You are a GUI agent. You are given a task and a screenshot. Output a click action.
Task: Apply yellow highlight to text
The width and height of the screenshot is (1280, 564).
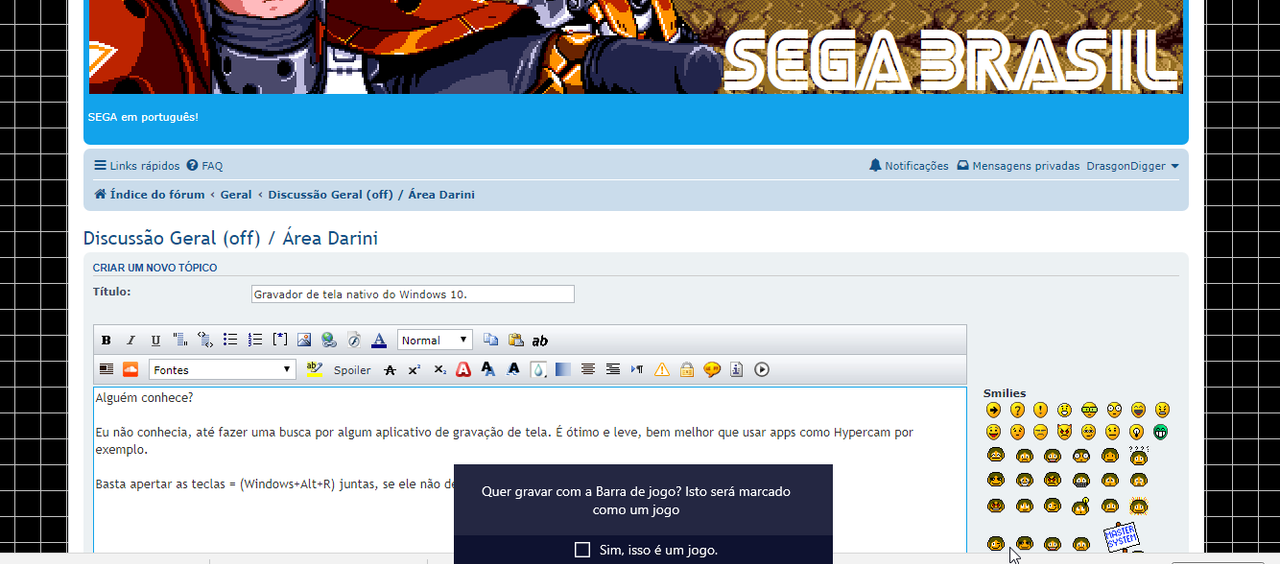[x=315, y=369]
